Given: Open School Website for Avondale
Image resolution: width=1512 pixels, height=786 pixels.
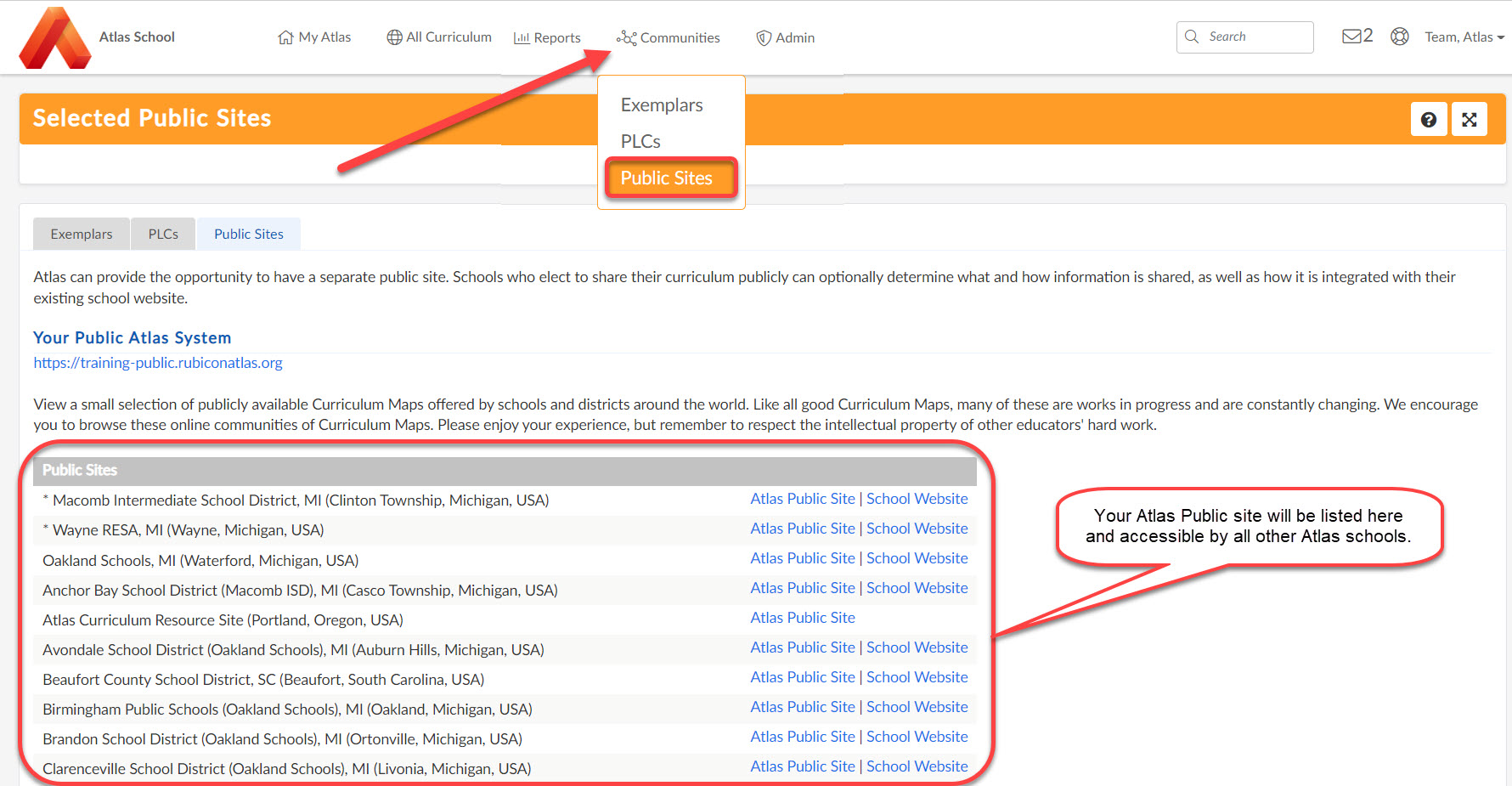Looking at the screenshot, I should 917,647.
